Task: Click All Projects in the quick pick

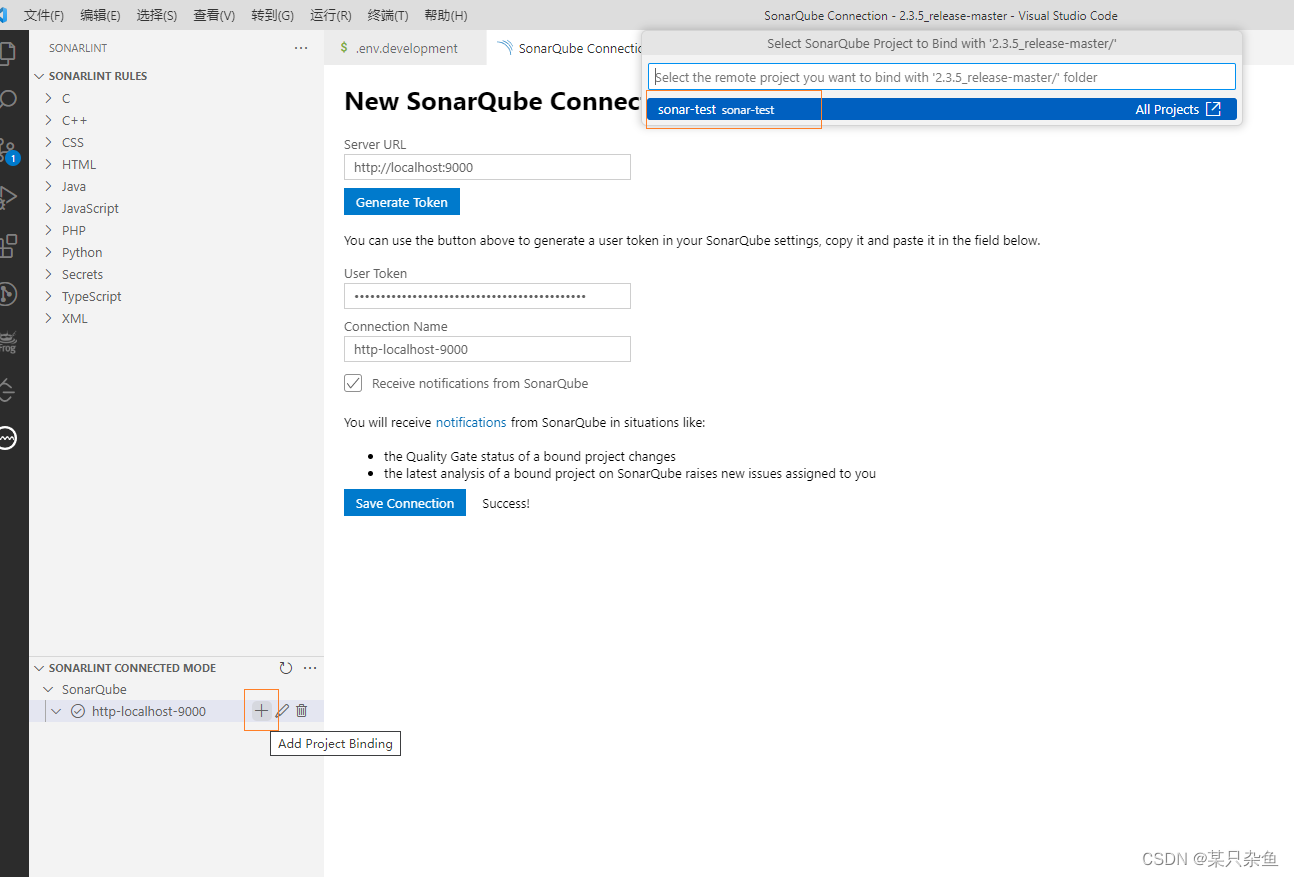Action: [x=1167, y=109]
